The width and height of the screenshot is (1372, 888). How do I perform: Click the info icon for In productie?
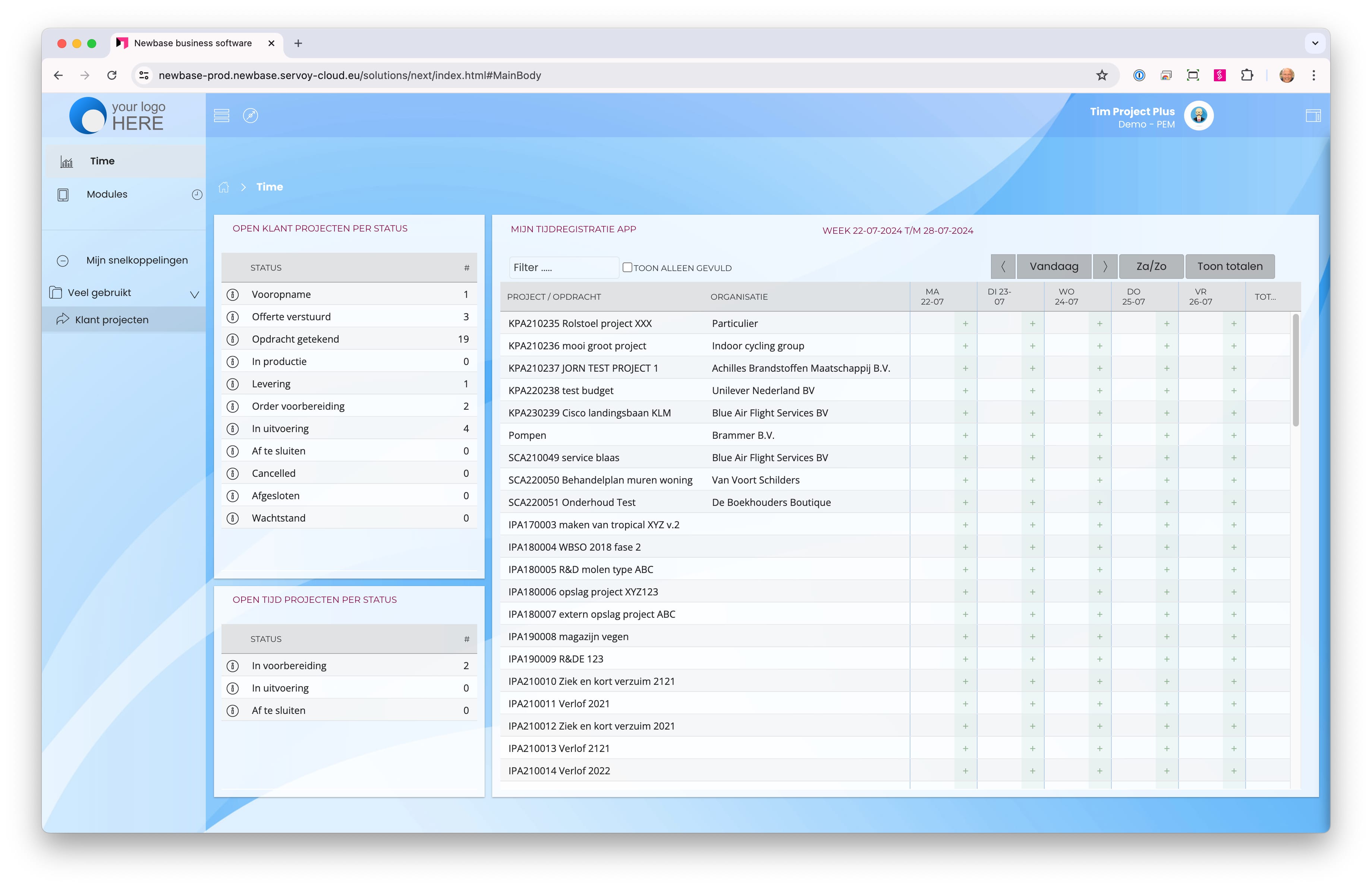click(233, 362)
